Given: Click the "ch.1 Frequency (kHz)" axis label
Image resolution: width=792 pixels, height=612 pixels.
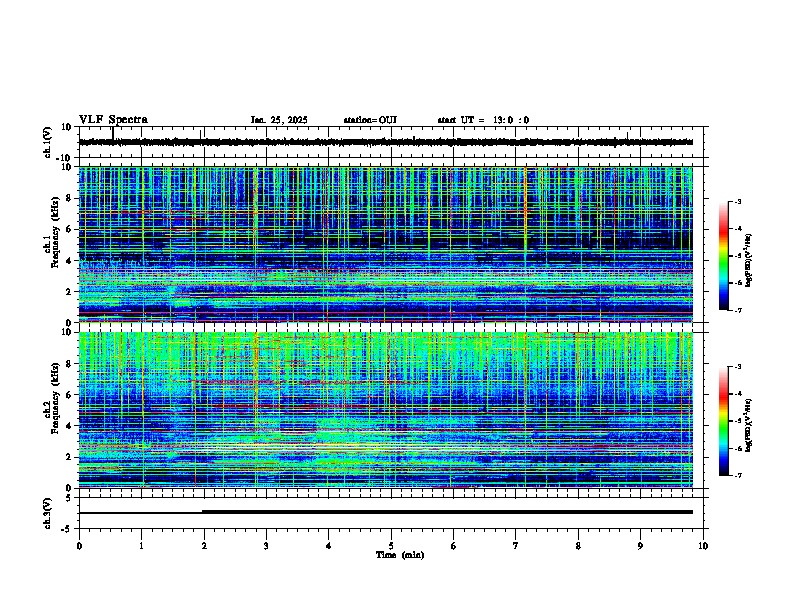Looking at the screenshot, I should [51, 232].
